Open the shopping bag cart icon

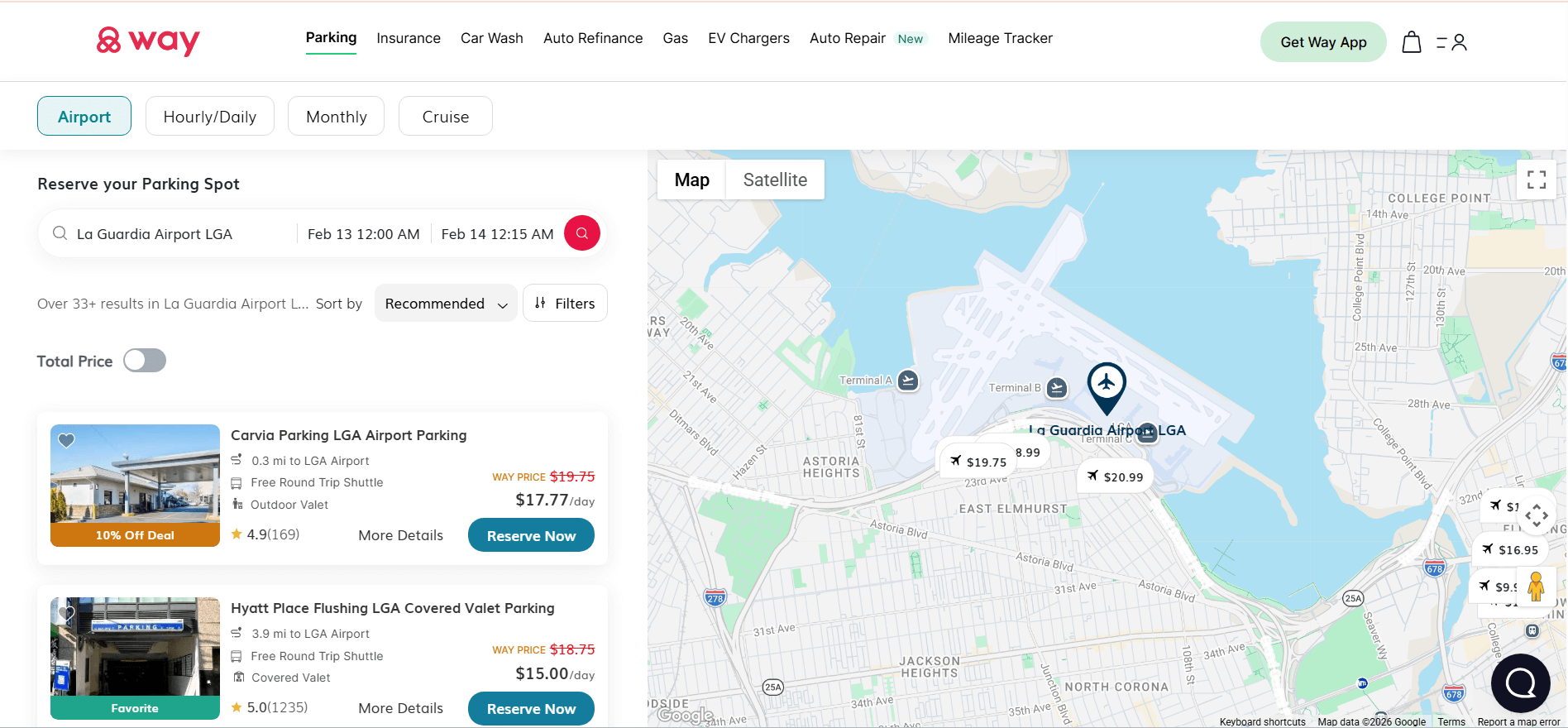click(x=1412, y=42)
